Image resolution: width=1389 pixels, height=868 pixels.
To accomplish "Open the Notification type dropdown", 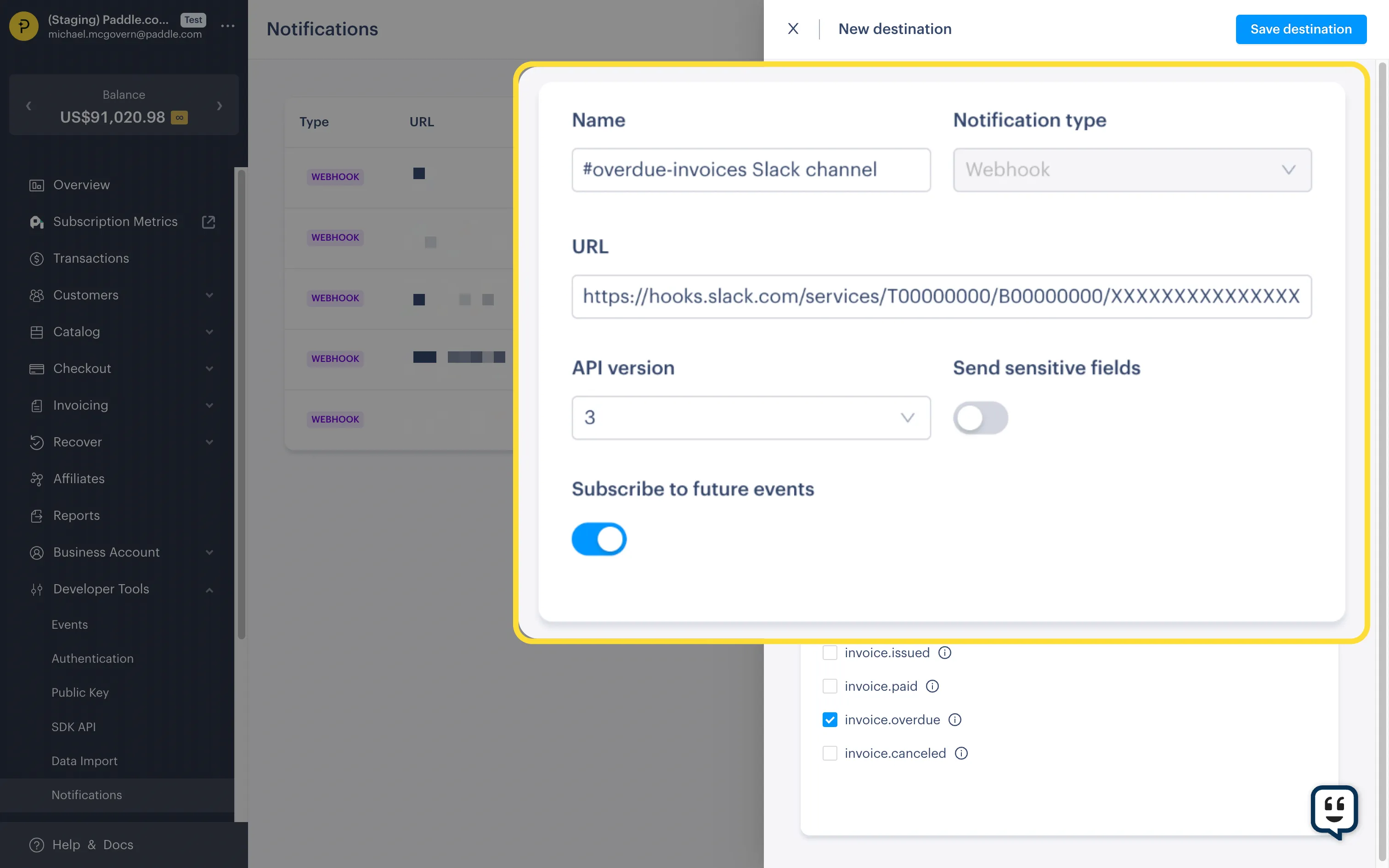I will click(1132, 170).
